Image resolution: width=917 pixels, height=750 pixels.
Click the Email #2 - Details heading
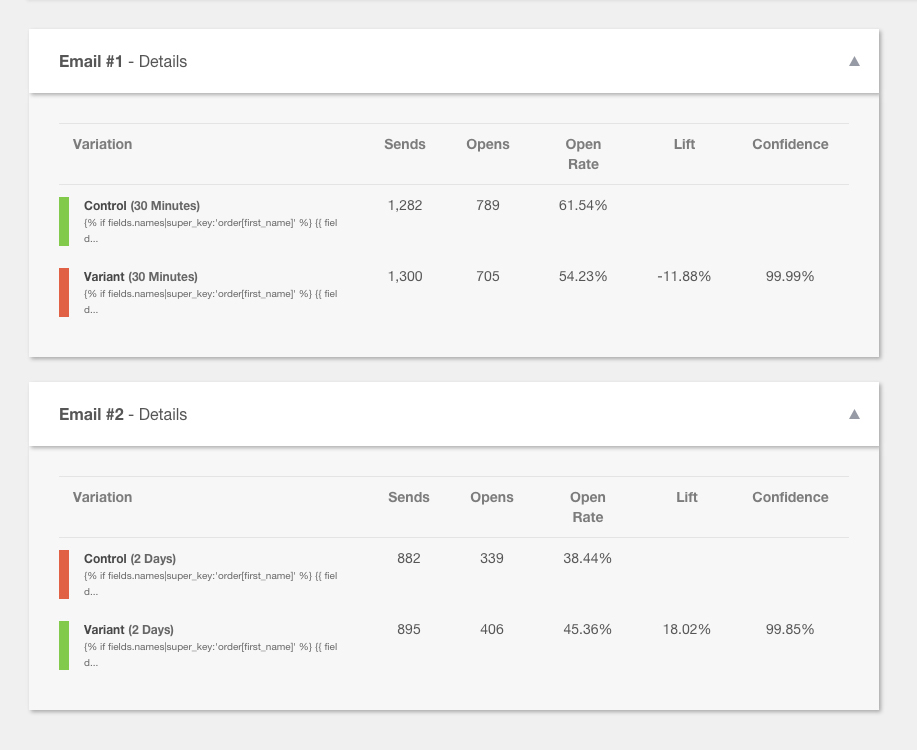[123, 414]
